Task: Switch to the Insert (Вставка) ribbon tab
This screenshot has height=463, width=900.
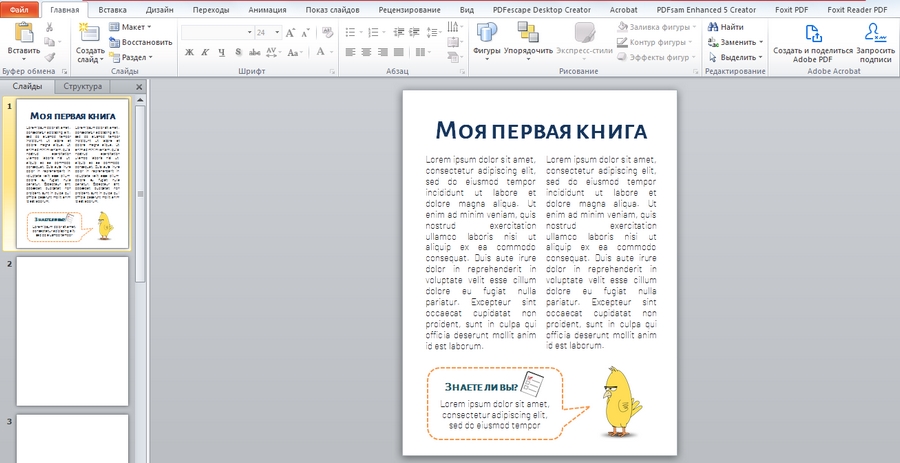Action: point(111,9)
